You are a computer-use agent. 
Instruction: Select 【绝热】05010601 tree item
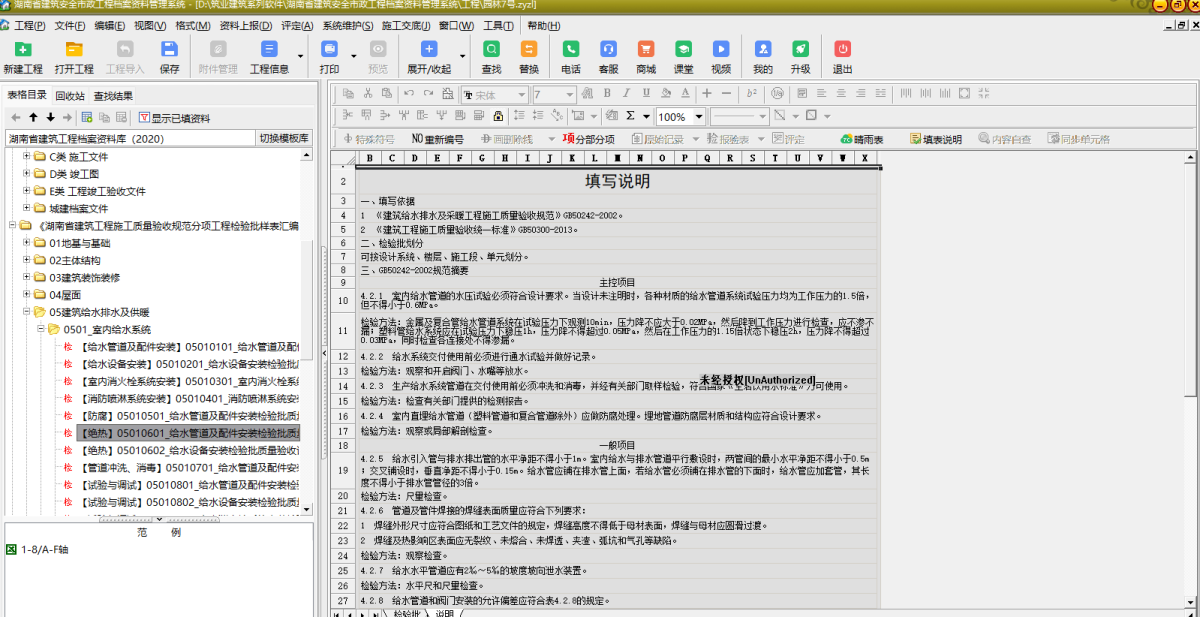[x=189, y=433]
